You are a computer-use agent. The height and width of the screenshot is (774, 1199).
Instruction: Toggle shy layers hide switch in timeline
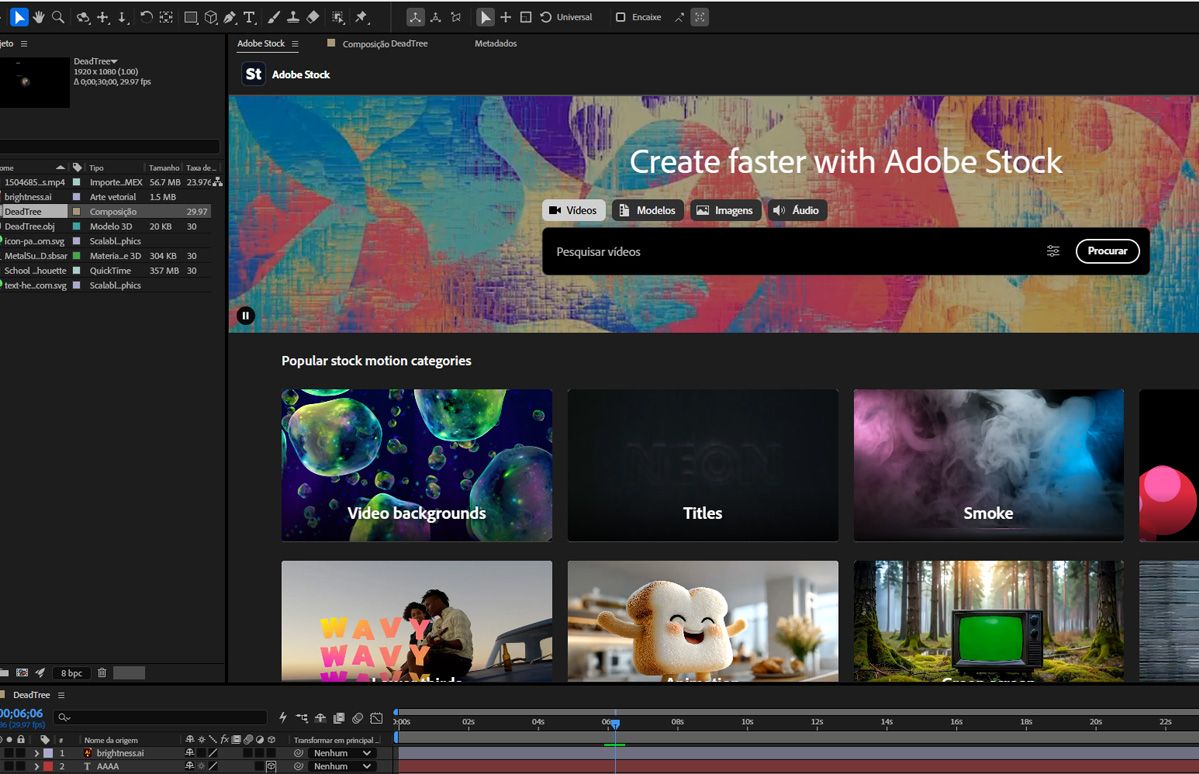tap(320, 718)
